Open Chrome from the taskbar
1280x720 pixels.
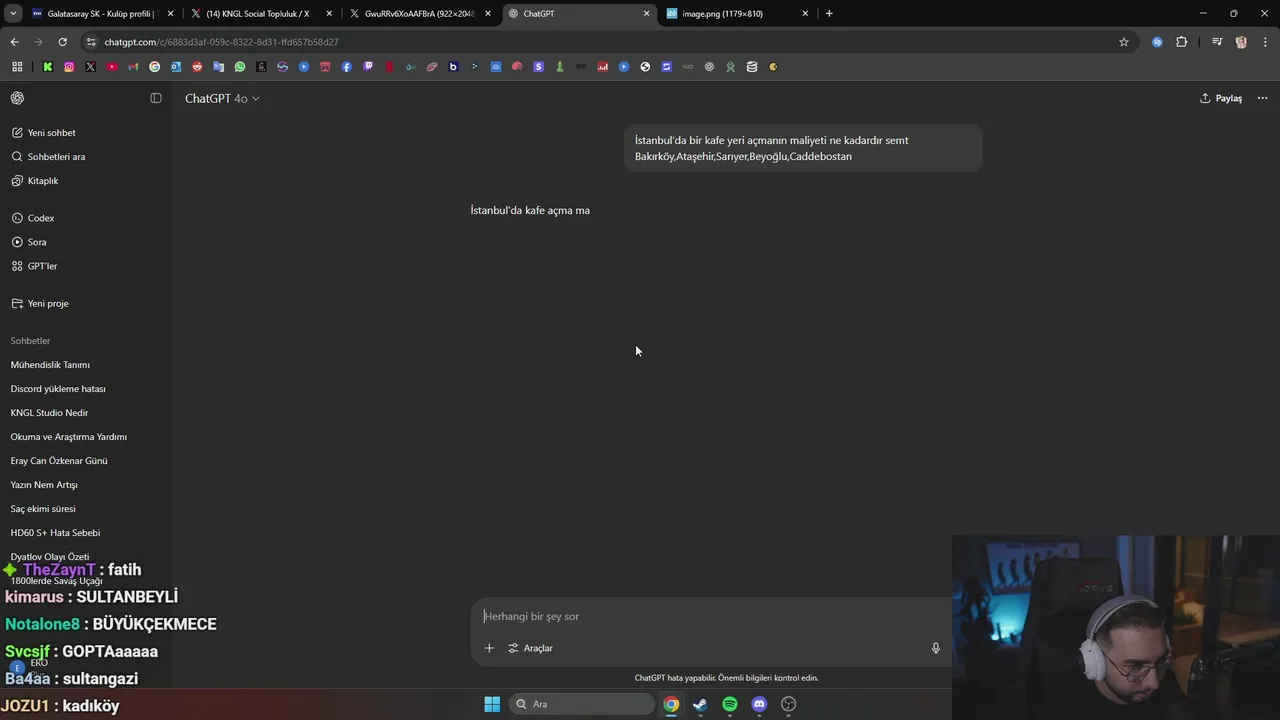coord(671,704)
